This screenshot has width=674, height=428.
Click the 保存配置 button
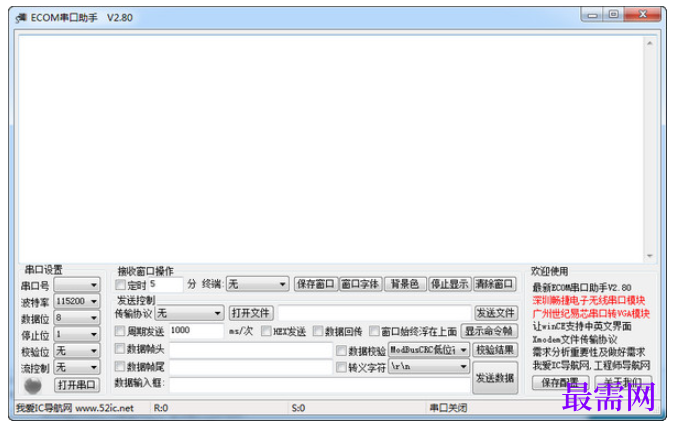tap(560, 382)
